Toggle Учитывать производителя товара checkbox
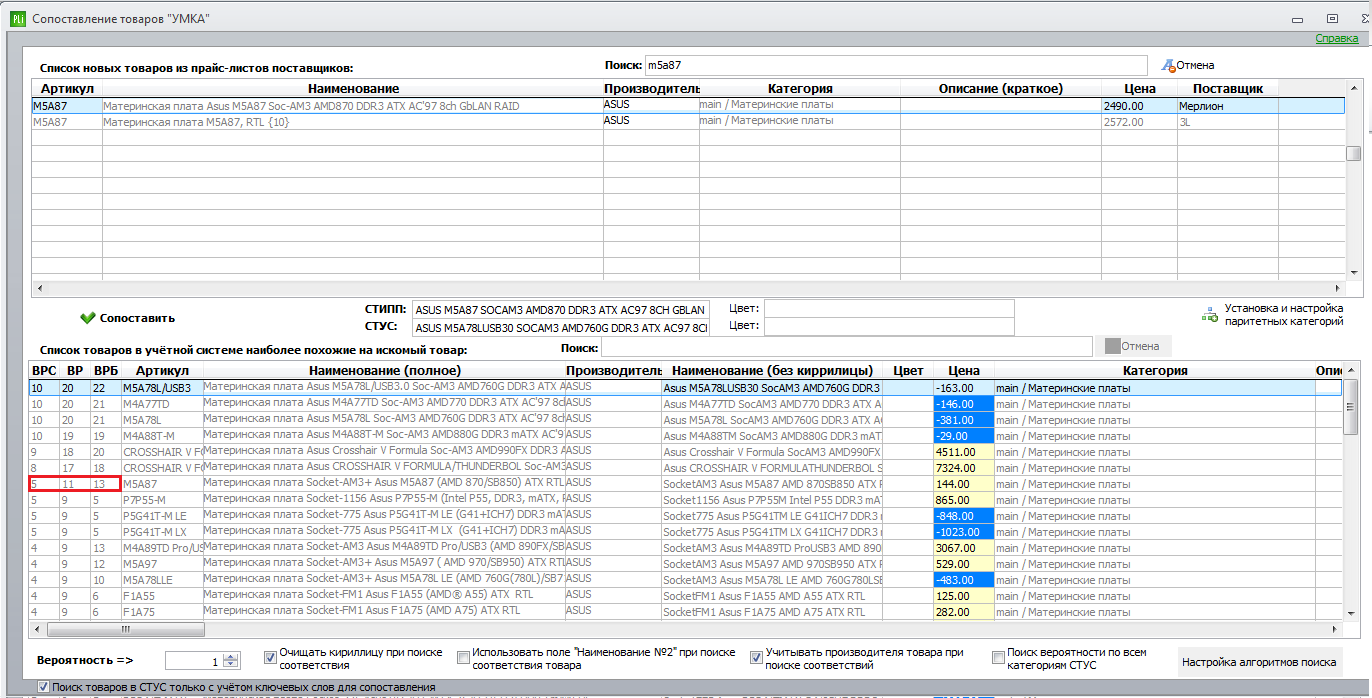This screenshot has height=698, width=1372. click(x=756, y=657)
